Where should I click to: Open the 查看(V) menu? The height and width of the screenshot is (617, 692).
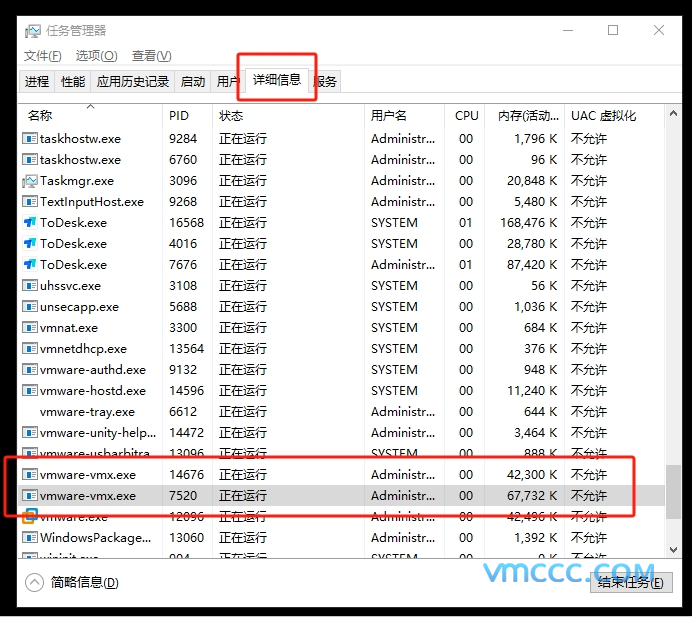(x=151, y=56)
